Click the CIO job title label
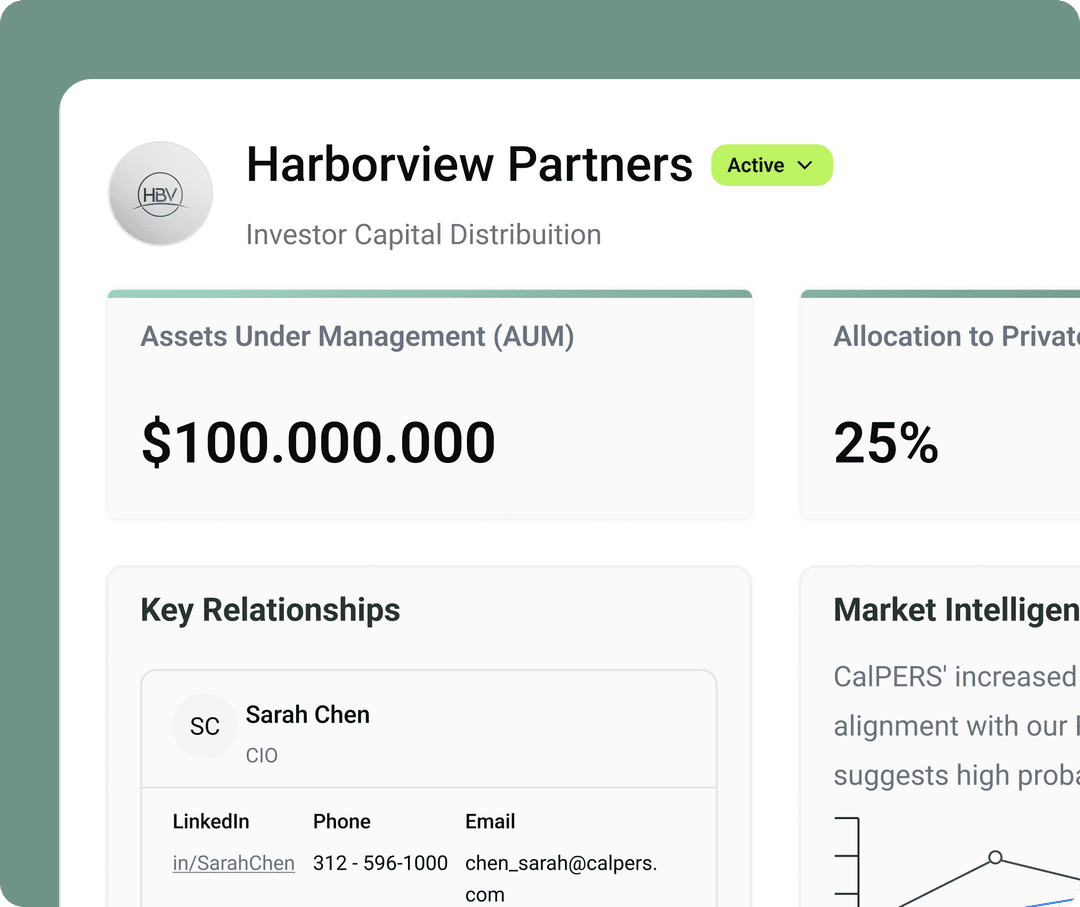Viewport: 1080px width, 907px height. (x=262, y=756)
